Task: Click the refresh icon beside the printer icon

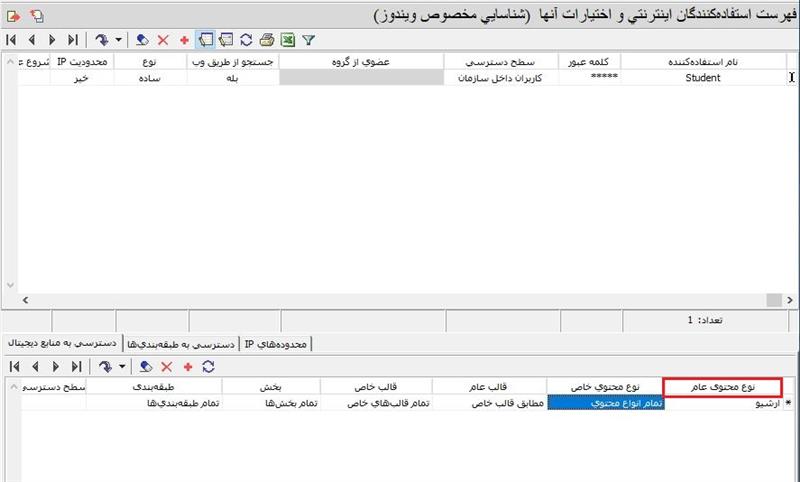Action: (246, 40)
